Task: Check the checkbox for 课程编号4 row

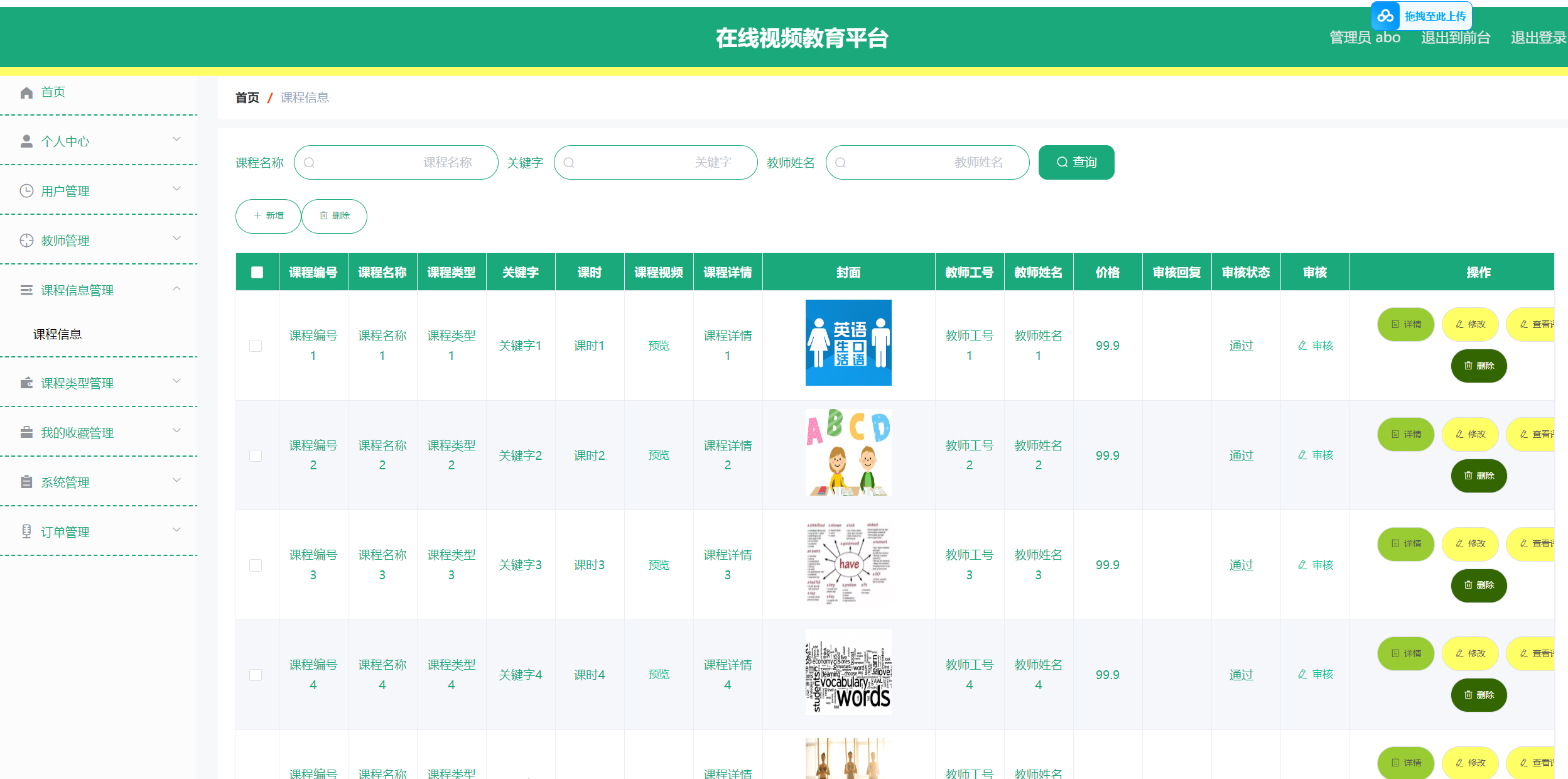Action: point(256,675)
